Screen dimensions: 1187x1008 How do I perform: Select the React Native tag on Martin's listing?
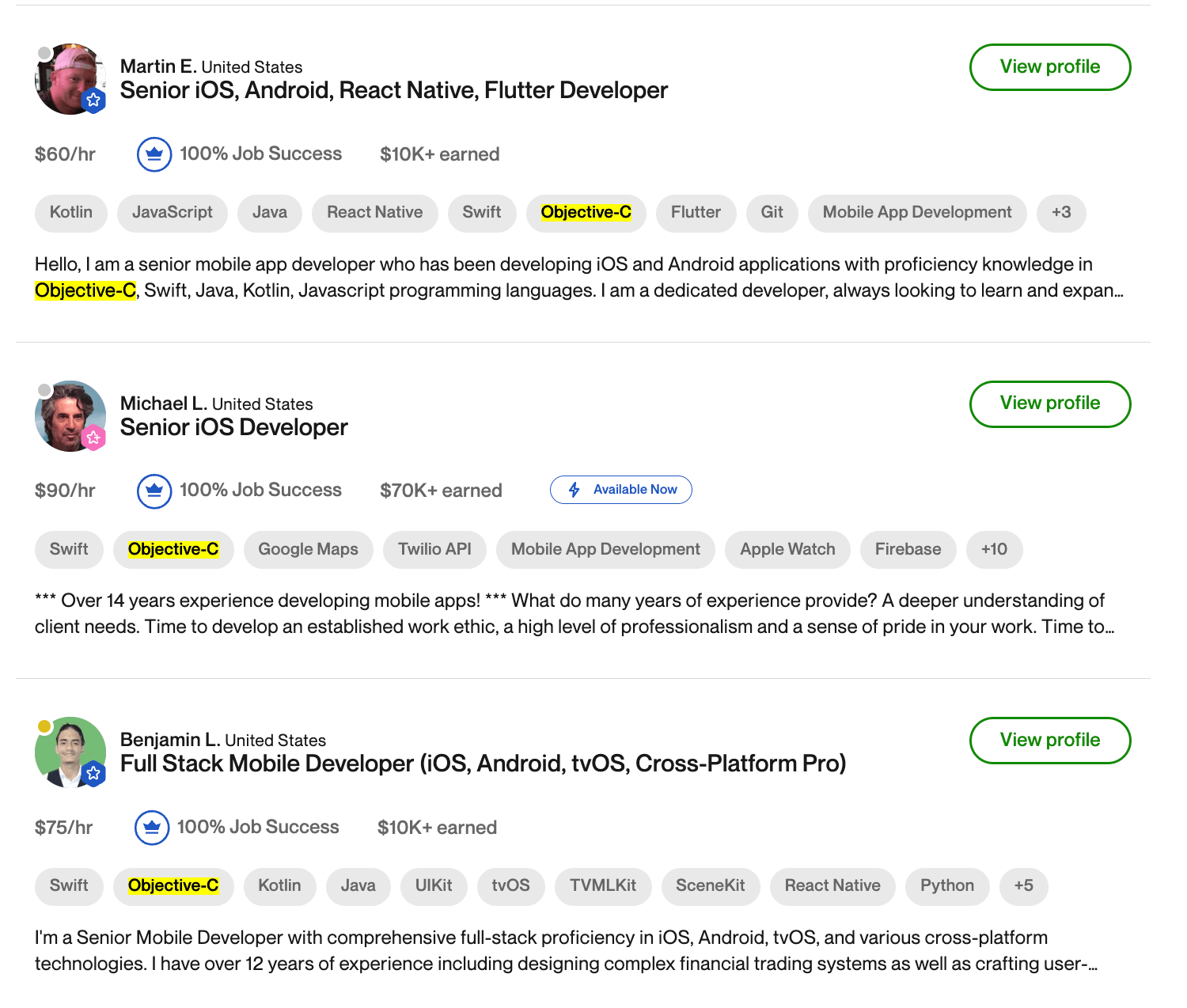(x=374, y=213)
